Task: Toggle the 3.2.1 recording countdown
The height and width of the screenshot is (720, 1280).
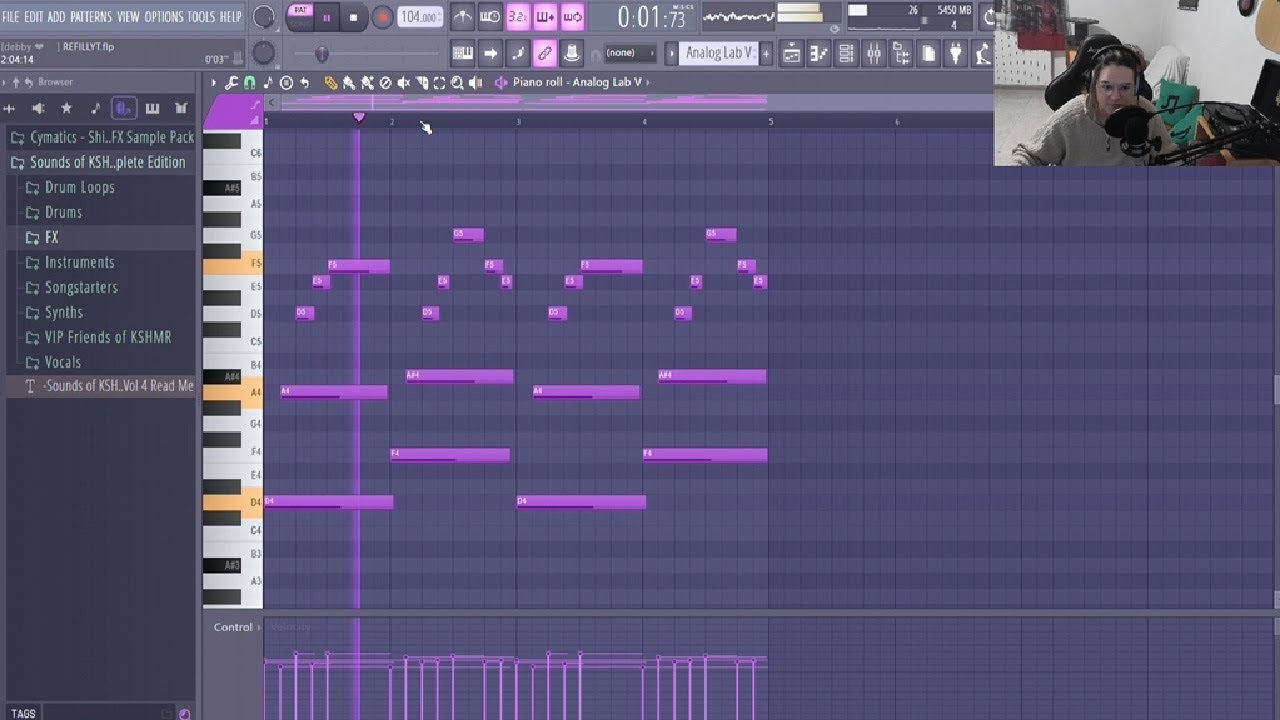Action: click(x=518, y=17)
